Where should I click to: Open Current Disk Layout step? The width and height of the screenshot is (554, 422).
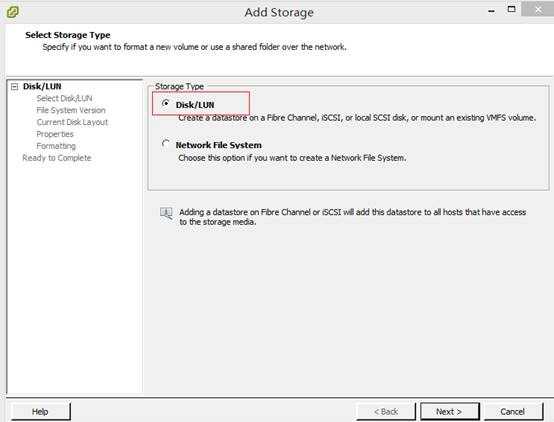pos(72,122)
